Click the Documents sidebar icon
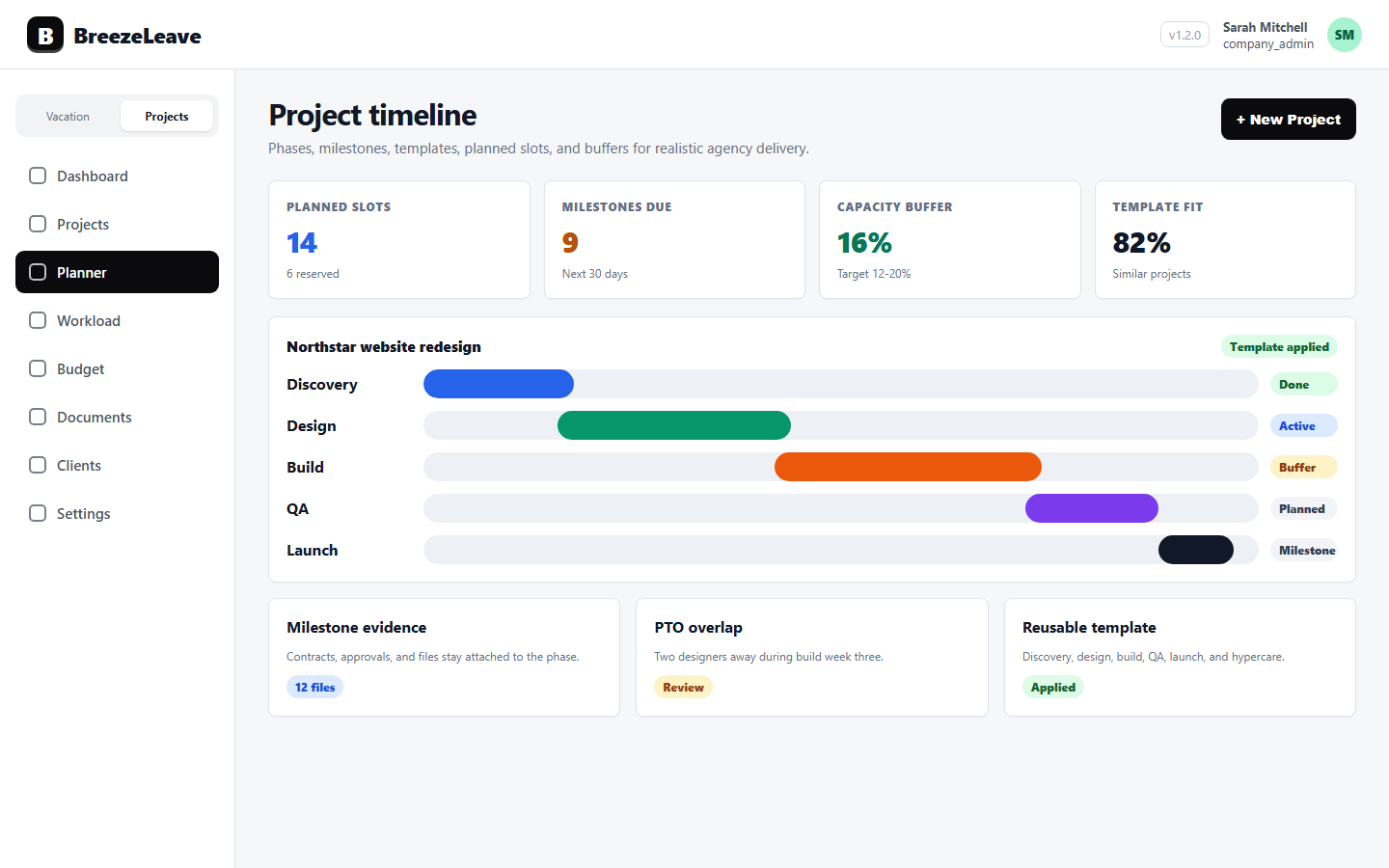 pos(38,417)
